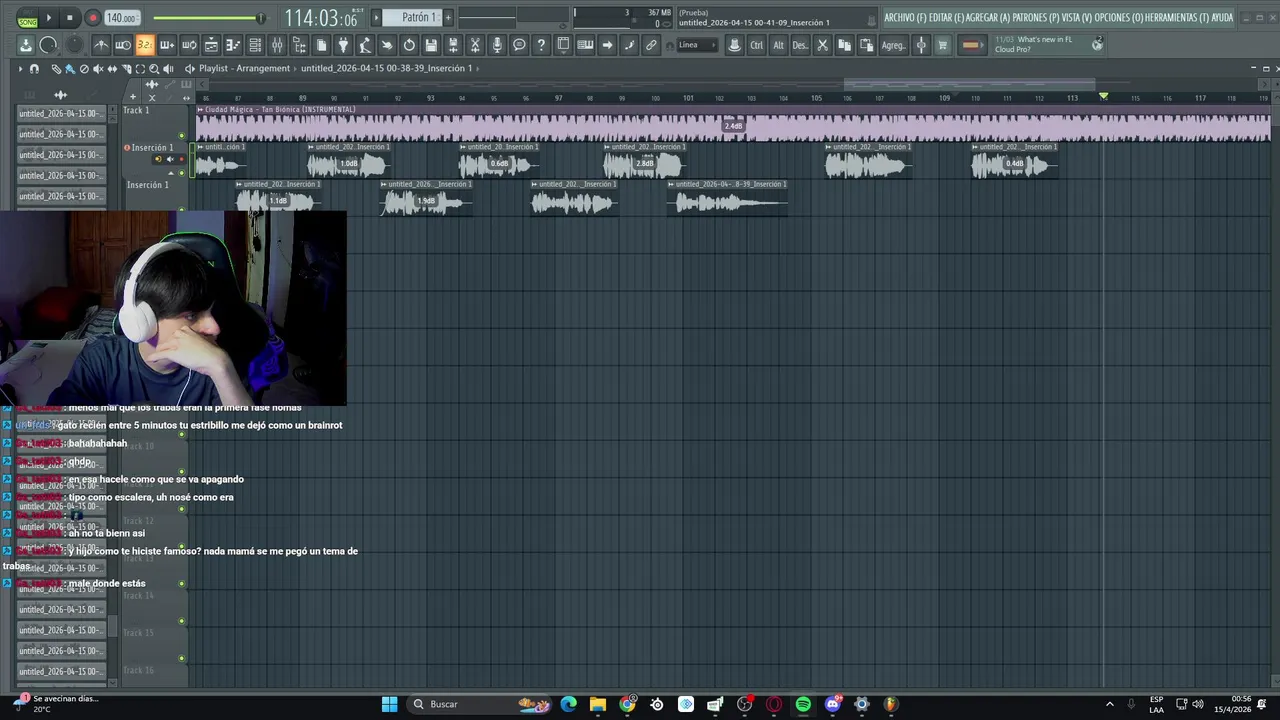Click the Ctrl shortcut button
This screenshot has height=720, width=1280.
click(756, 45)
